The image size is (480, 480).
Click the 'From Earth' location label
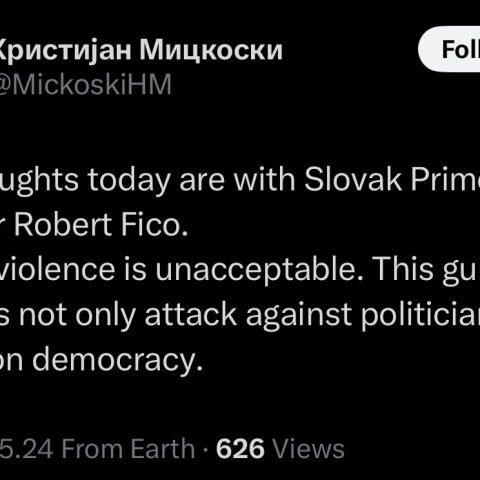click(128, 448)
